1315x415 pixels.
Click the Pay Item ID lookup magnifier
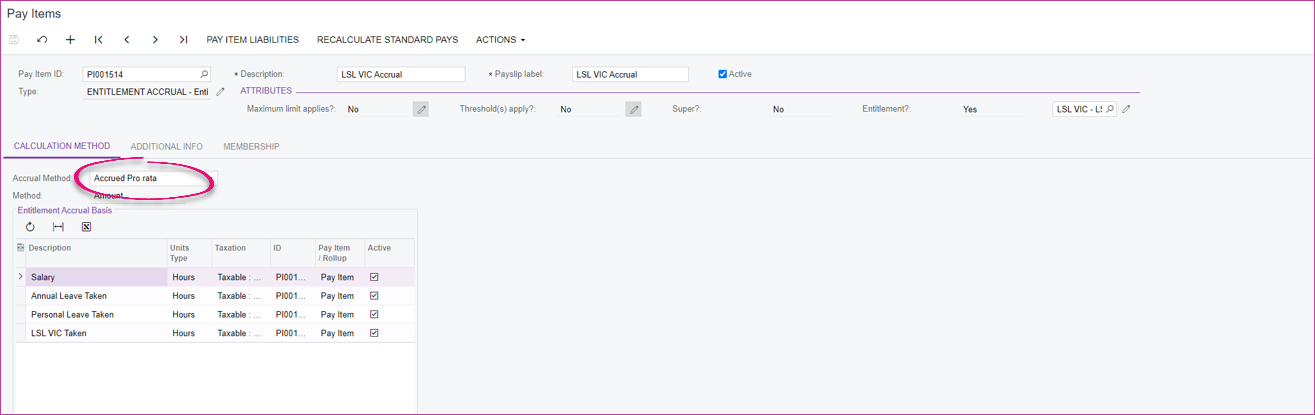(204, 74)
